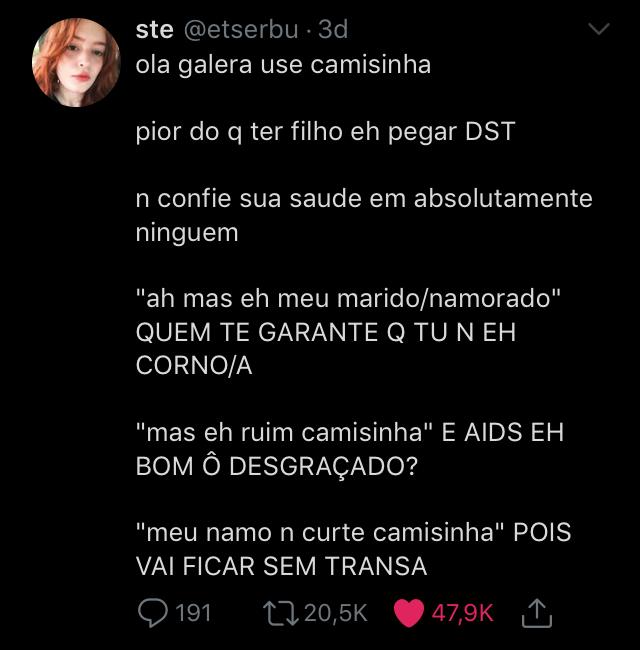Click the word "absolutamente" in the tweet
Image resolution: width=640 pixels, height=650 pixels.
pyautogui.click(x=503, y=198)
